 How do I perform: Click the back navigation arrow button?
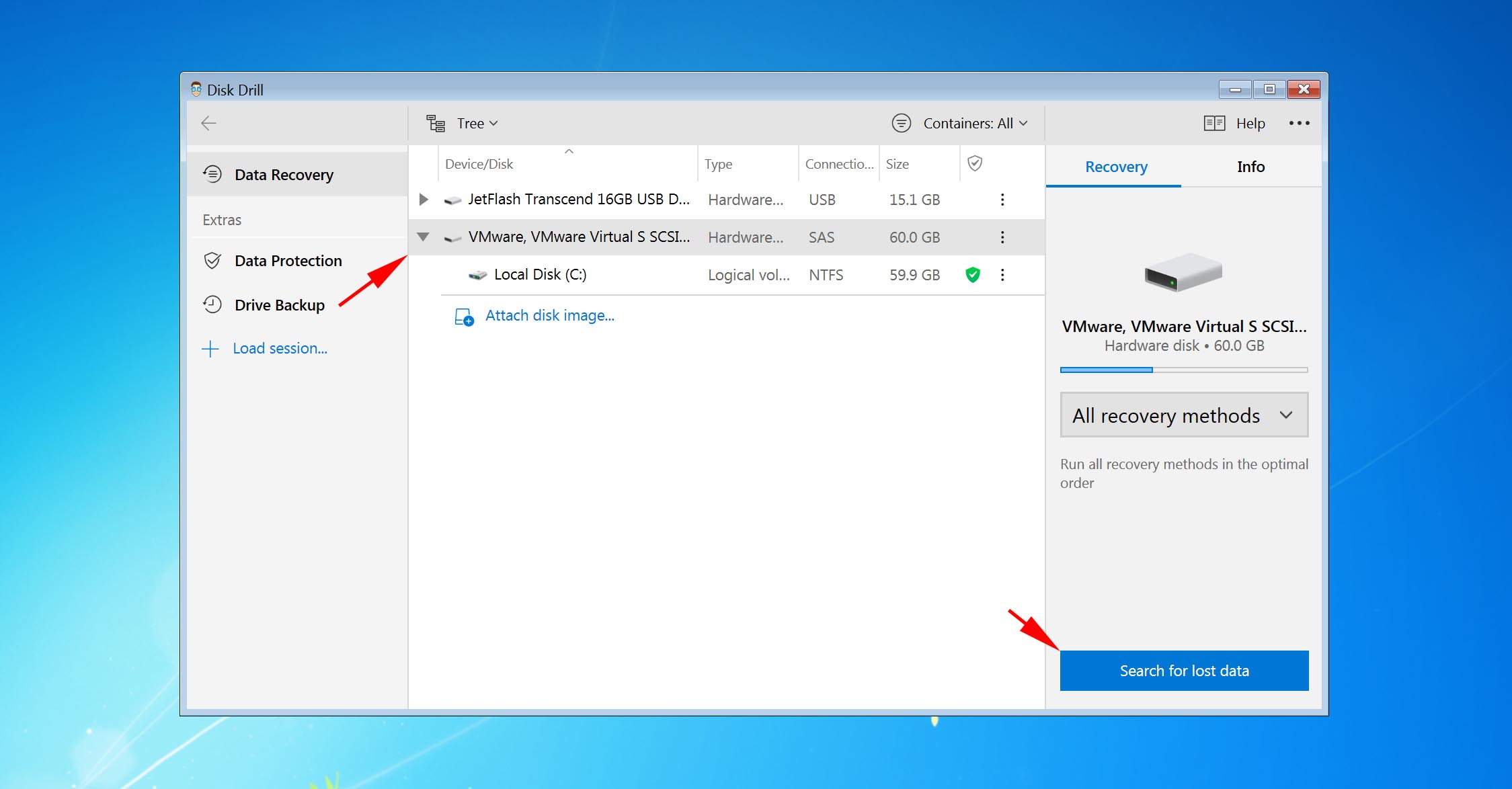(x=208, y=124)
